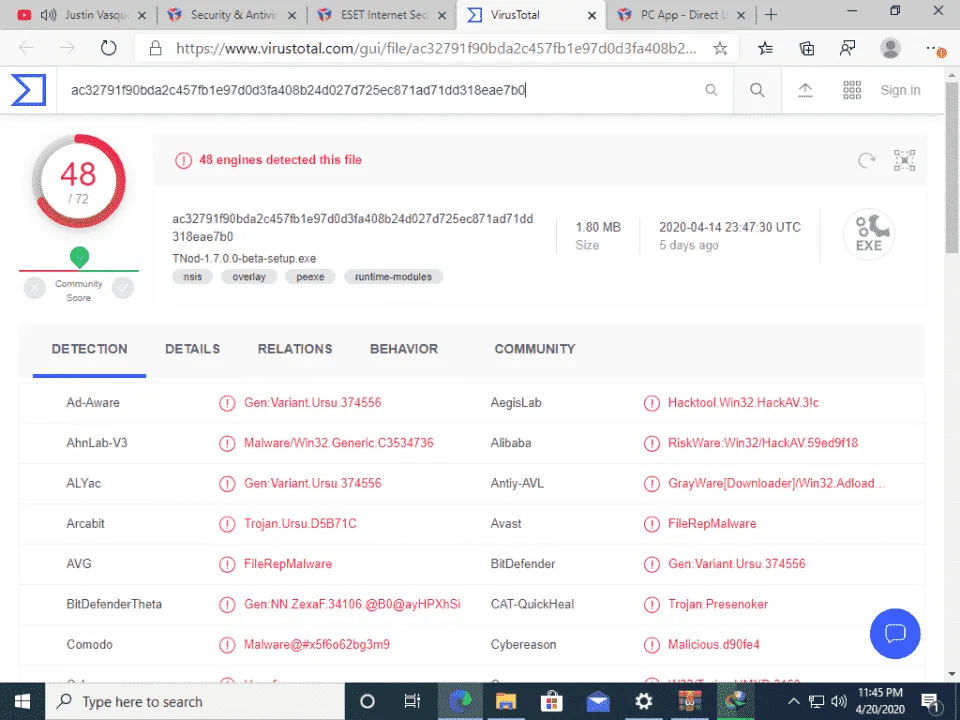Click AegisLab result Hacktool.Win32.HackAV.3!c
Image resolution: width=960 pixels, height=720 pixels.
(x=743, y=403)
